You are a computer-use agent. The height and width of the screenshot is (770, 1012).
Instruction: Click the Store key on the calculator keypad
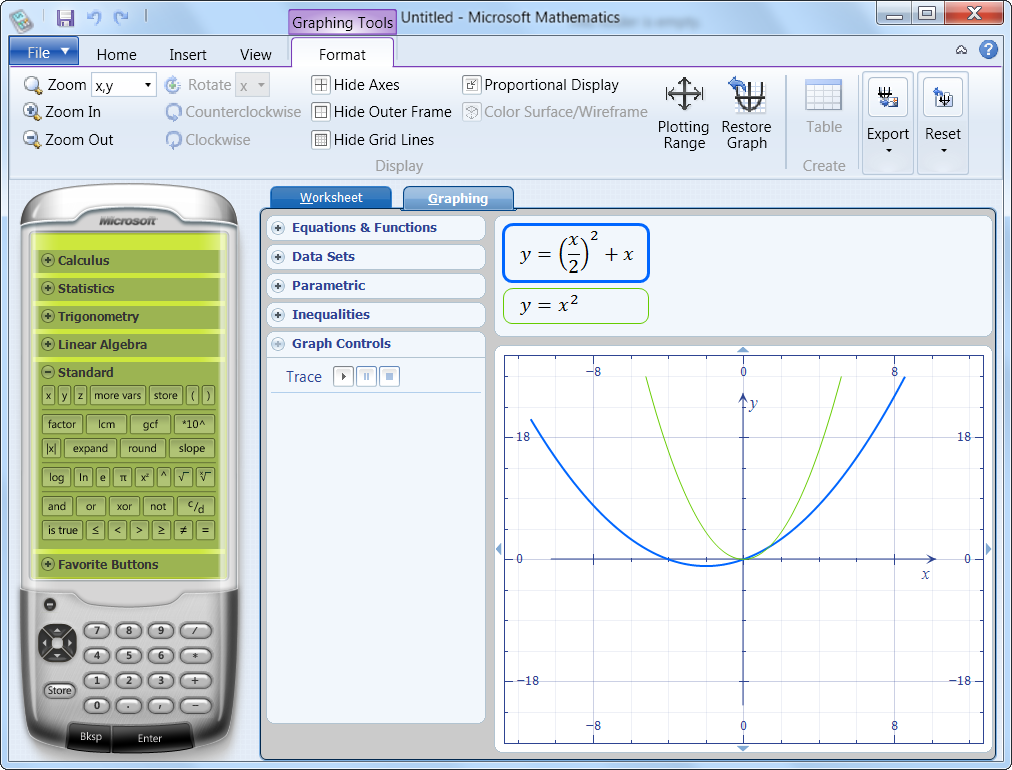click(59, 690)
